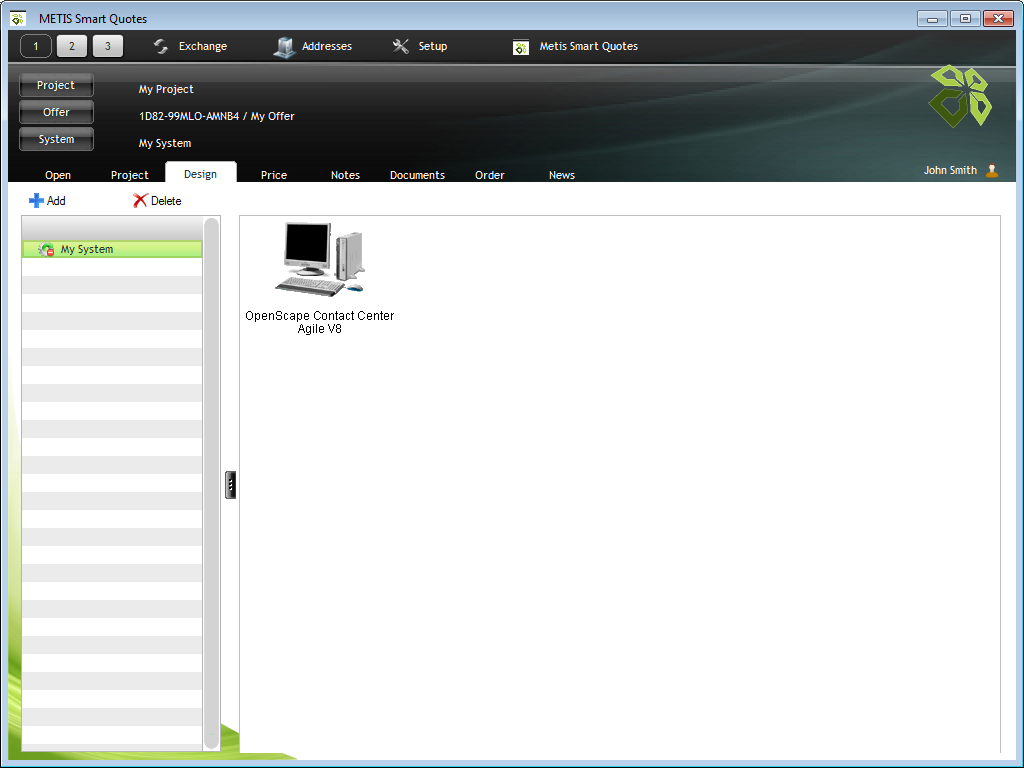
Task: Open the Addresses building icon
Action: 285,47
